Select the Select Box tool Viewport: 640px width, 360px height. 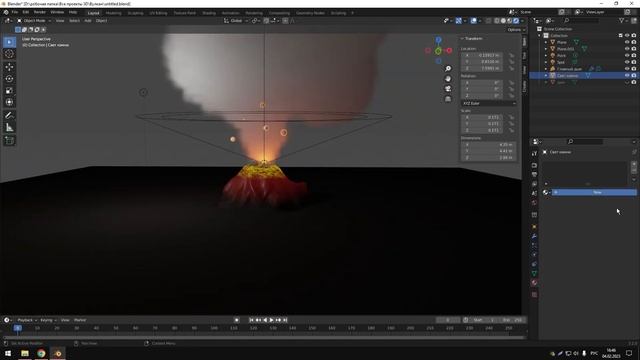click(9, 42)
